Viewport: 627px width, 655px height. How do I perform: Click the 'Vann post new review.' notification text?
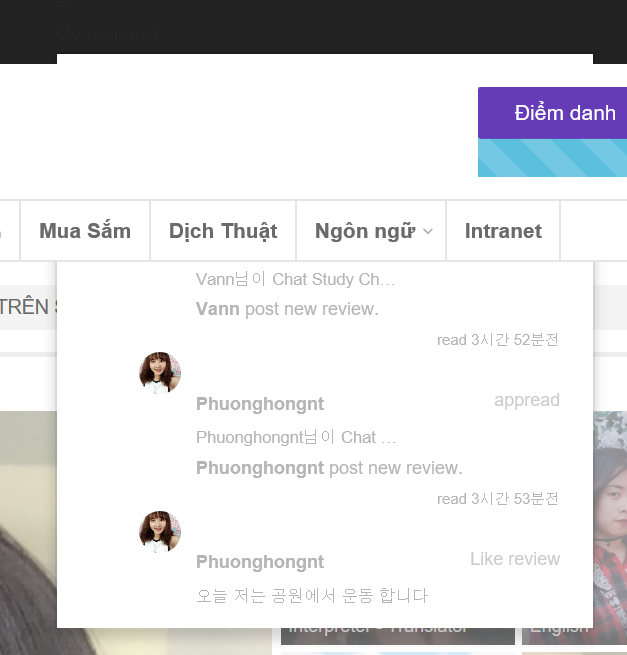287,309
